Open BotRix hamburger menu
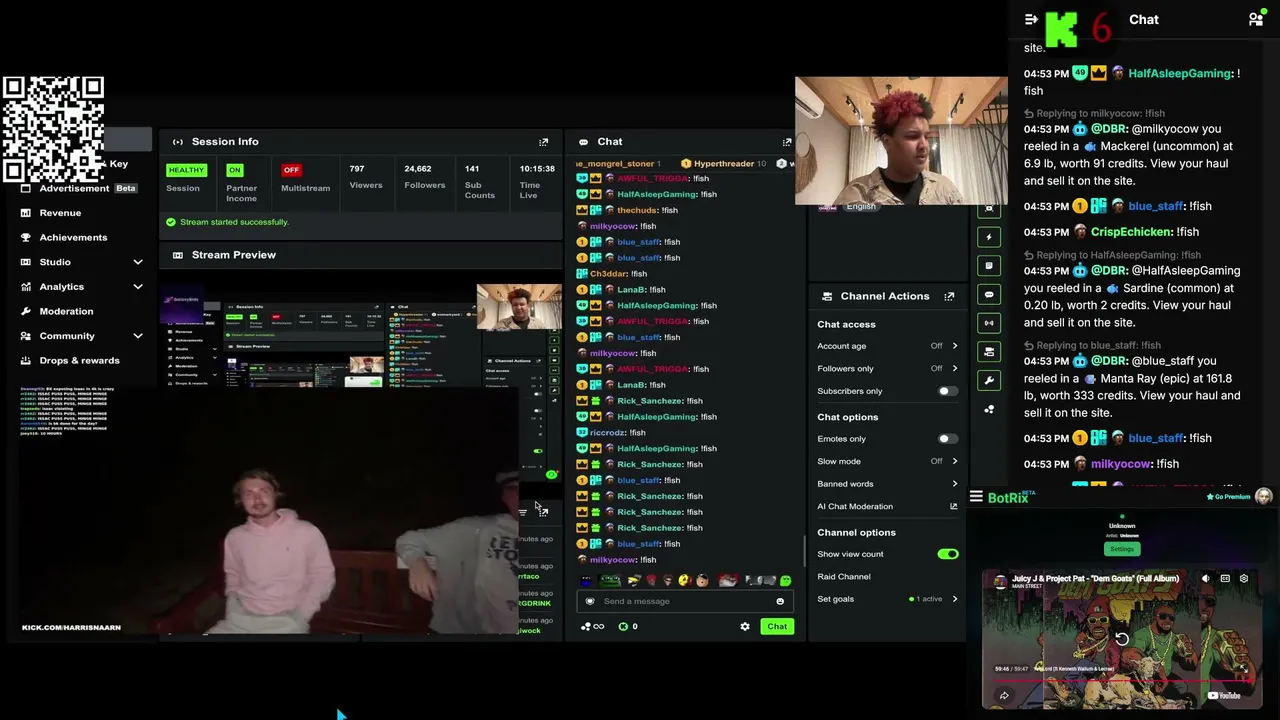This screenshot has height=720, width=1280. click(976, 497)
